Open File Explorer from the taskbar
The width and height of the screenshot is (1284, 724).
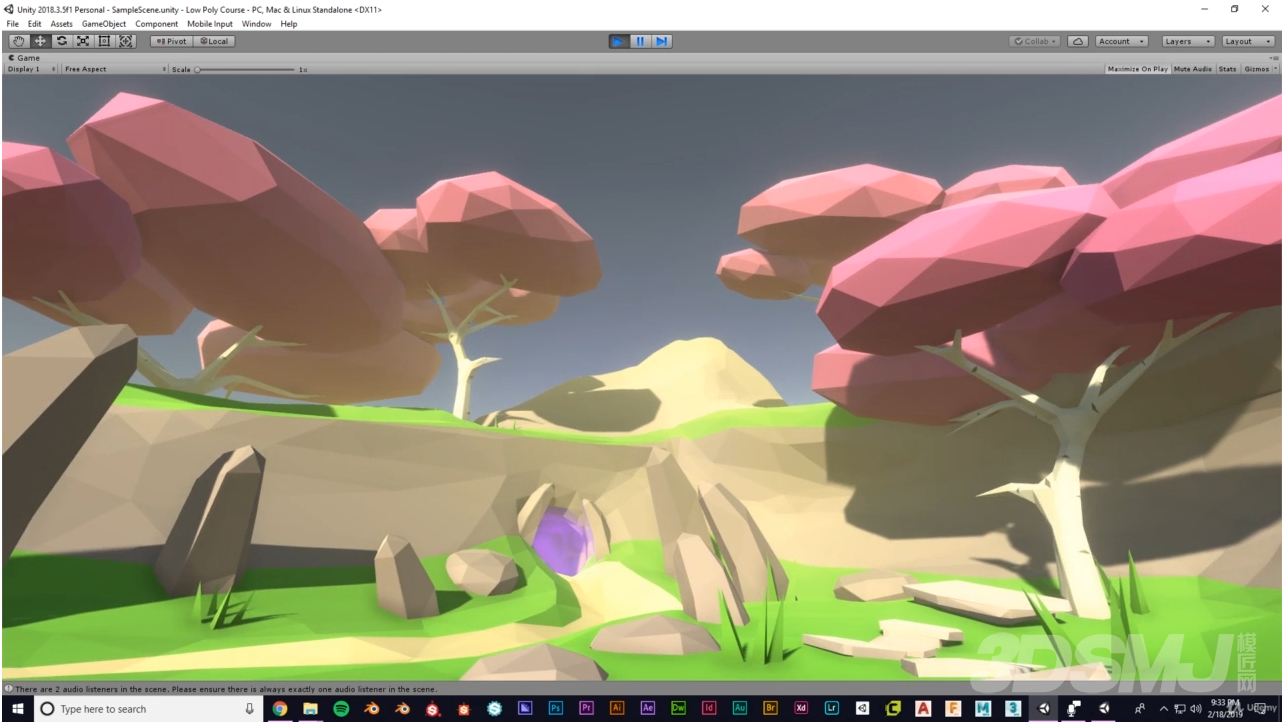[x=310, y=708]
